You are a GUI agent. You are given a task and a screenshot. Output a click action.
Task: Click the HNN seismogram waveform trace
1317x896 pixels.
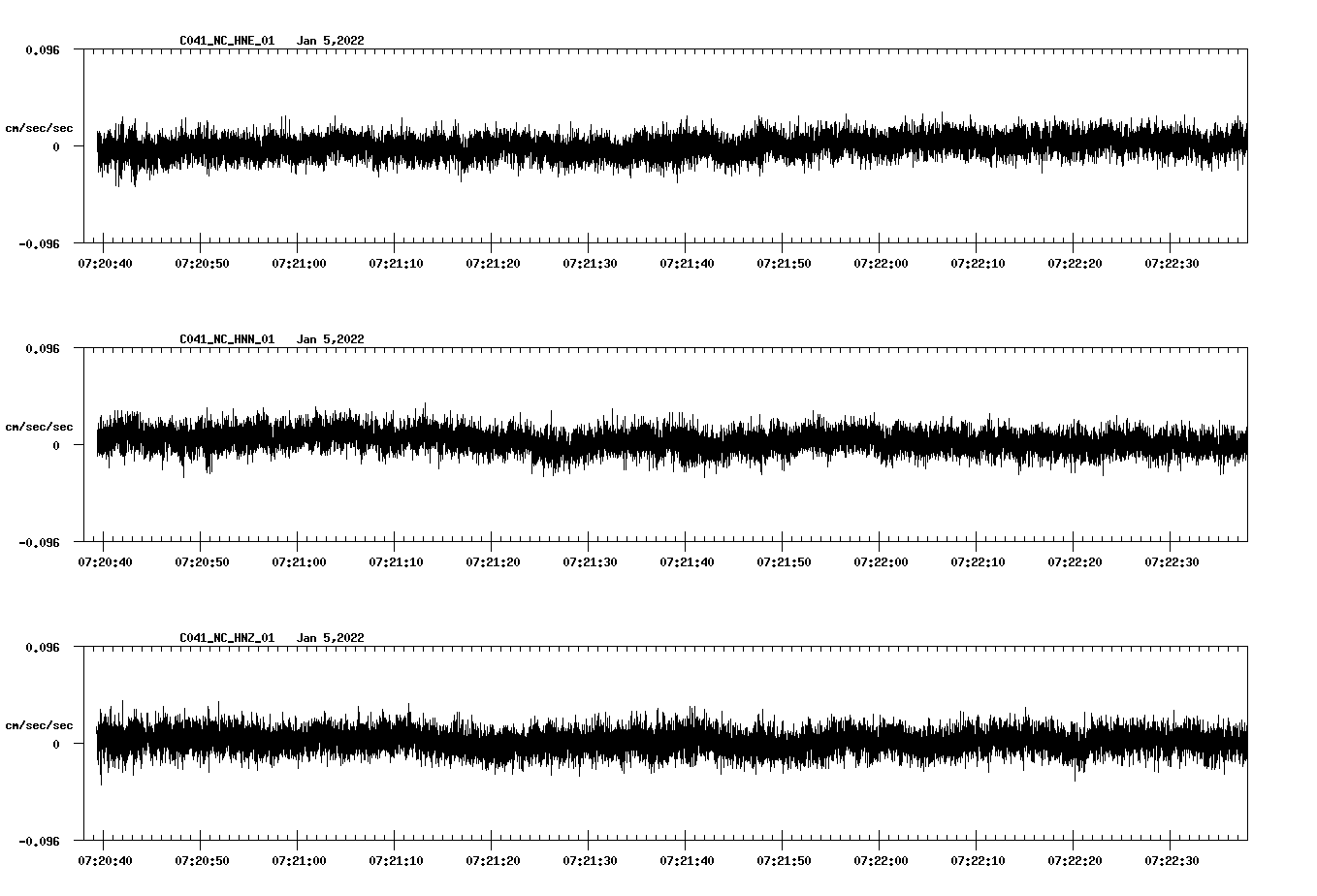[672, 442]
